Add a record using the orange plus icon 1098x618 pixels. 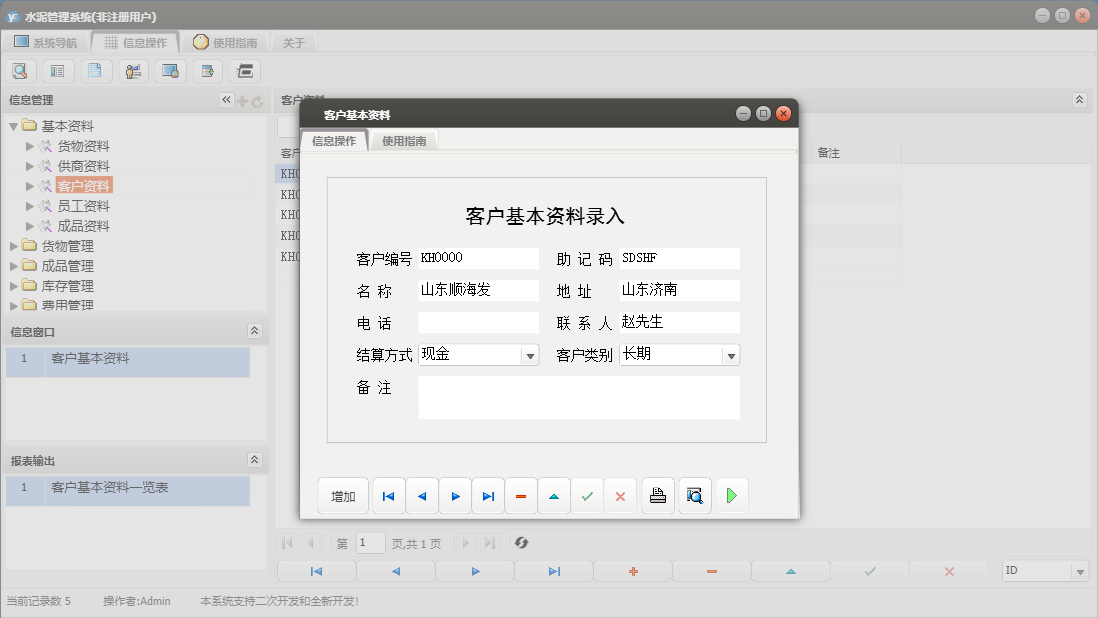click(634, 570)
